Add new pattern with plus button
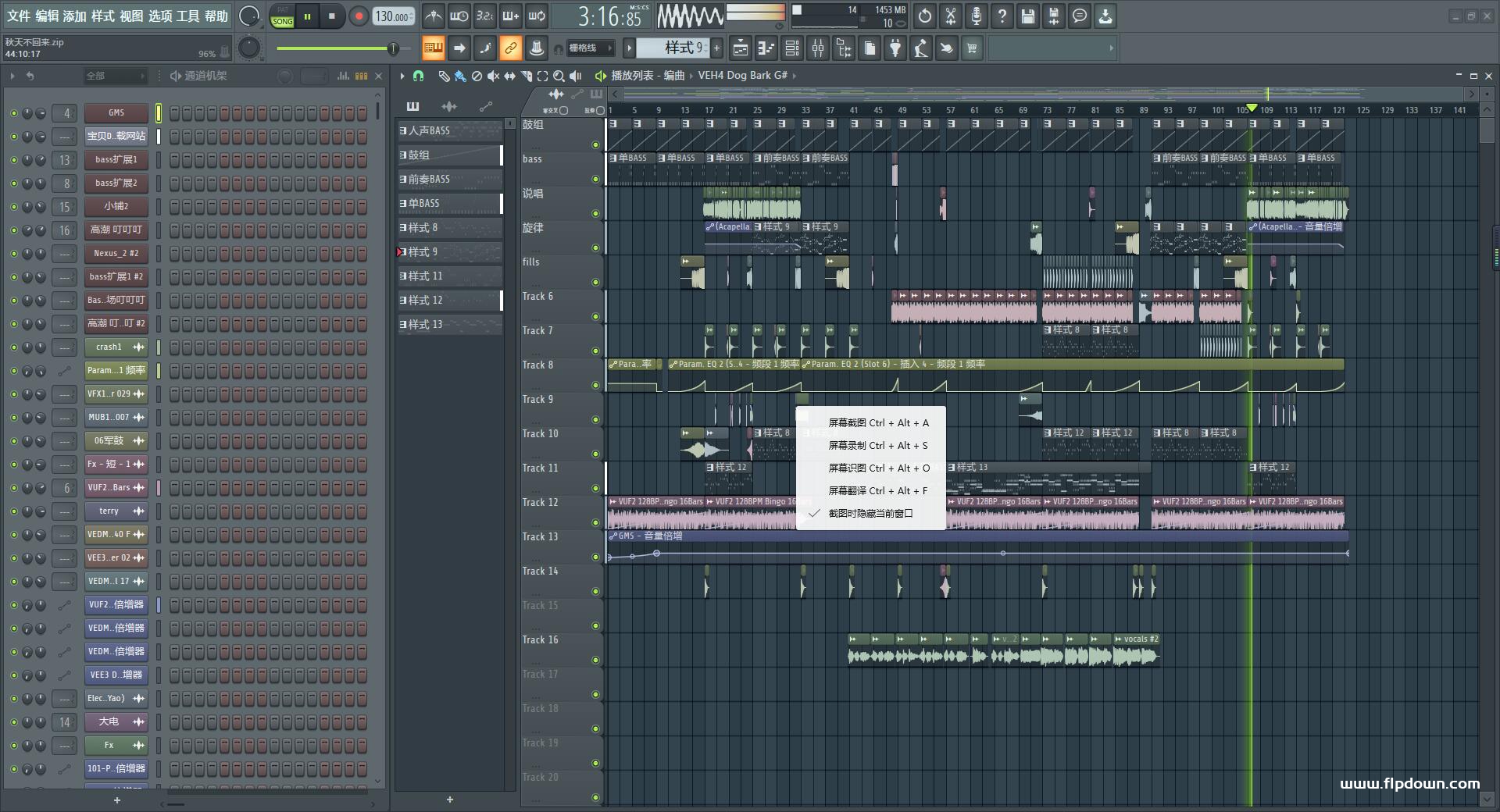1500x812 pixels. [x=716, y=48]
